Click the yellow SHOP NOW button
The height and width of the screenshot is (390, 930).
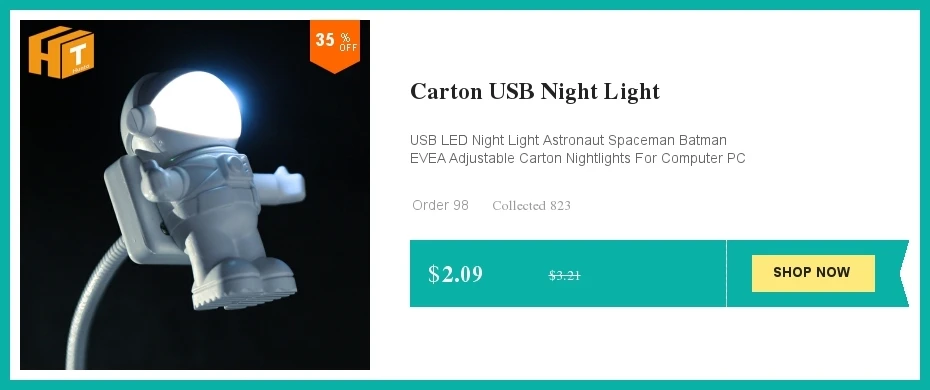click(813, 273)
